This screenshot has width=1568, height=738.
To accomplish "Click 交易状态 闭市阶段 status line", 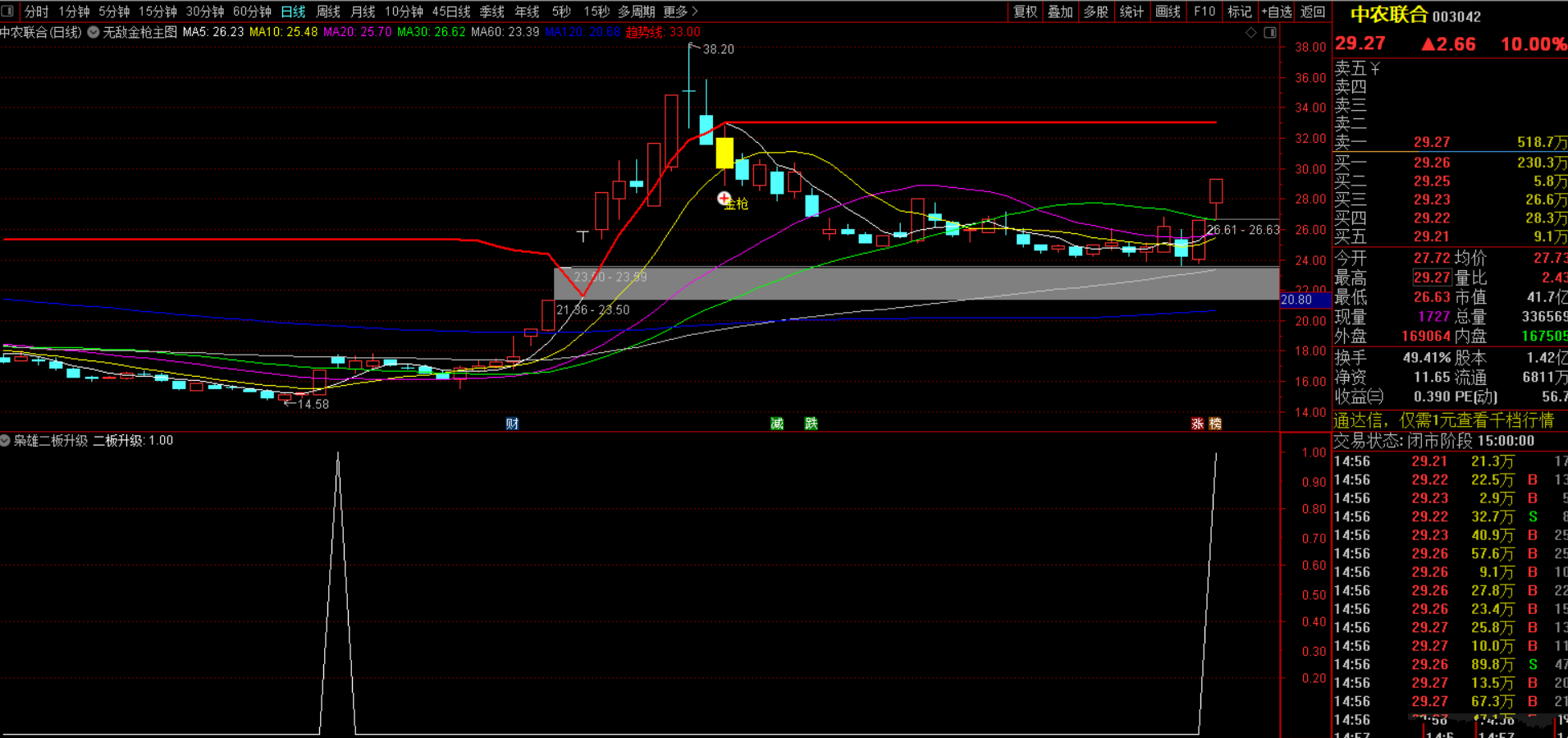I will point(1434,441).
